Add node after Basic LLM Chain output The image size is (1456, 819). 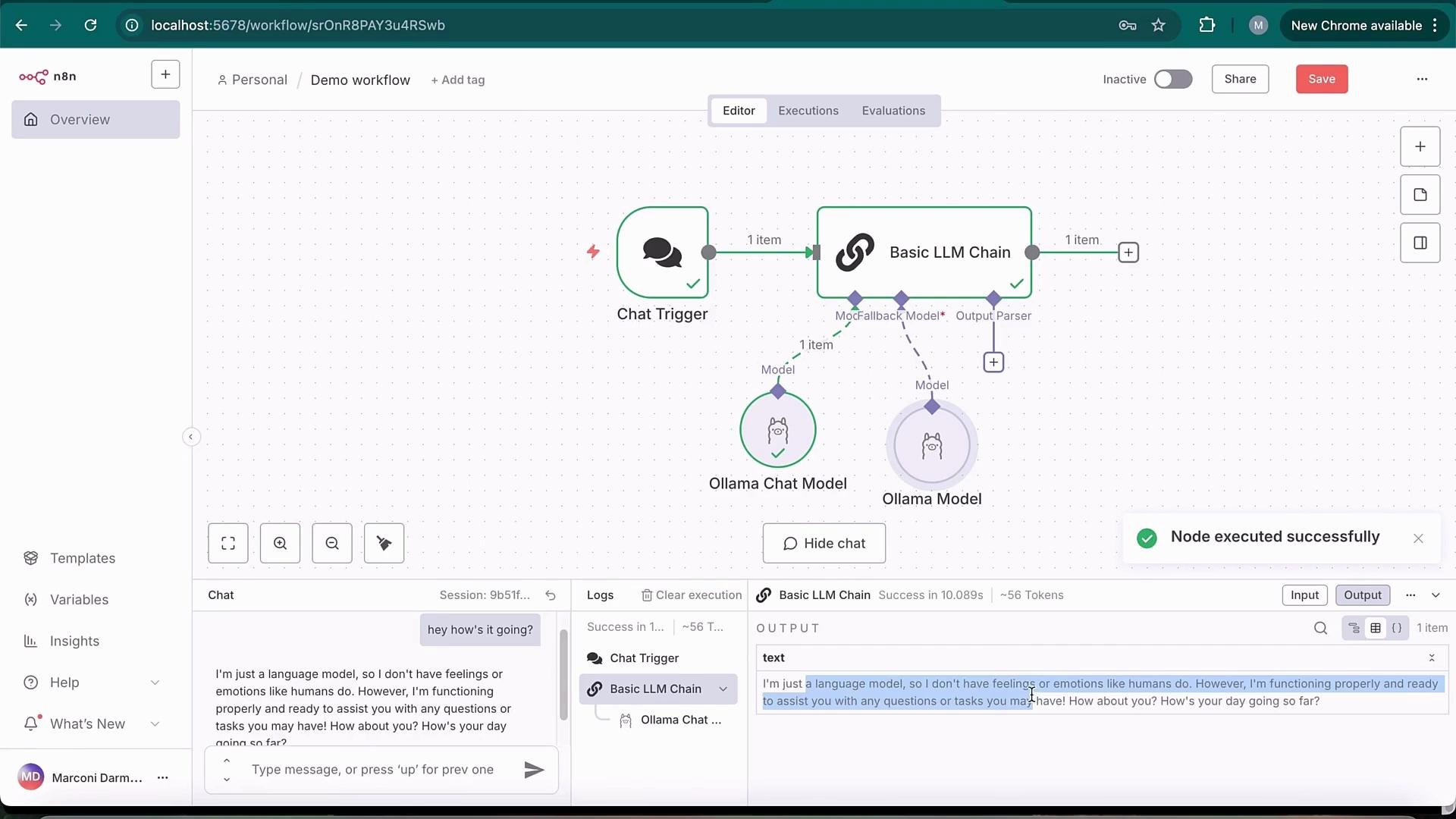pos(1128,253)
